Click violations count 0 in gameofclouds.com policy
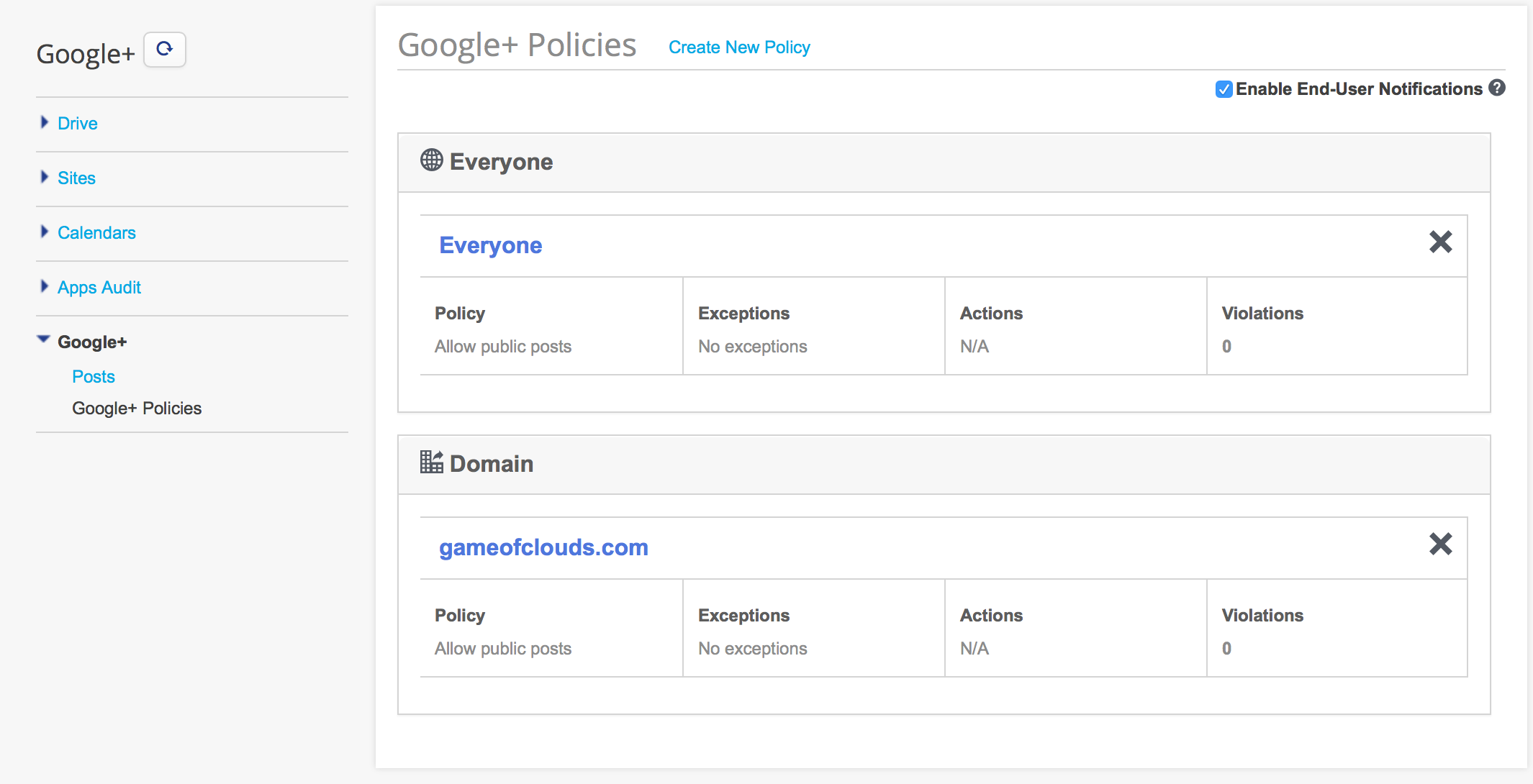The width and height of the screenshot is (1533, 784). [1227, 649]
